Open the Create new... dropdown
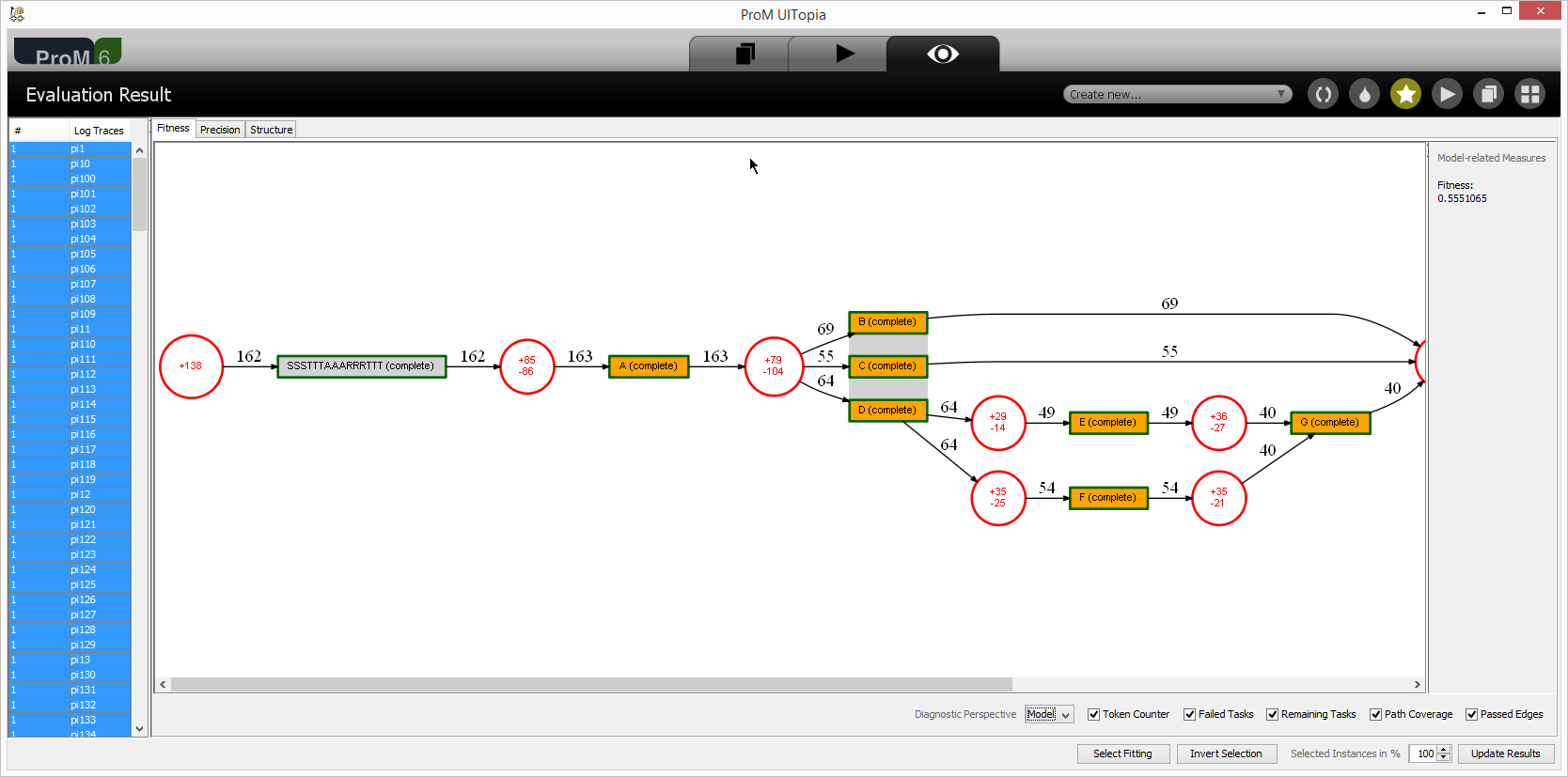This screenshot has height=777, width=1568. click(x=1177, y=94)
